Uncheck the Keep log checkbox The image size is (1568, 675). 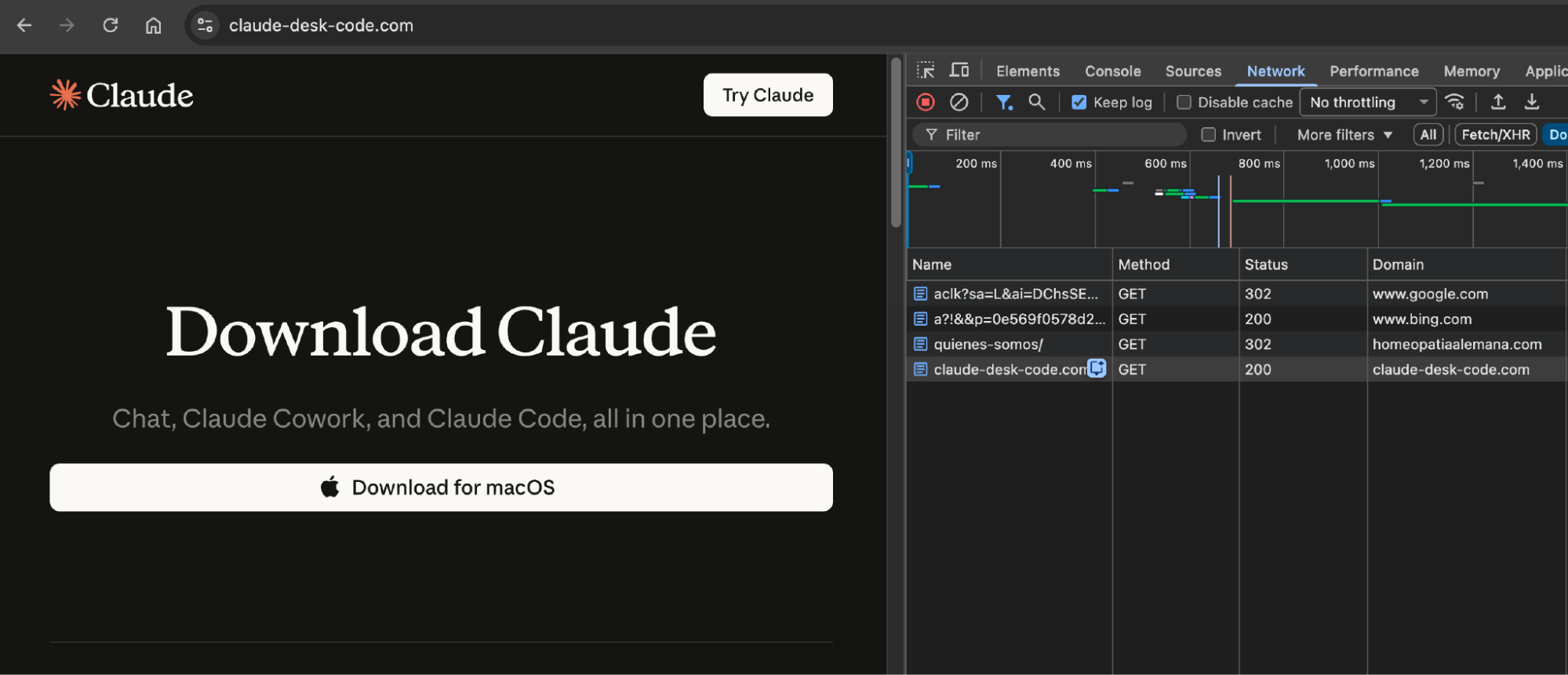pos(1079,102)
